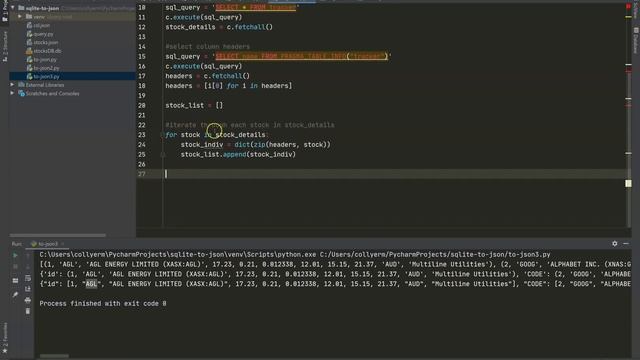The height and width of the screenshot is (360, 640).
Task: Expand the venv folder
Action: tap(20, 17)
